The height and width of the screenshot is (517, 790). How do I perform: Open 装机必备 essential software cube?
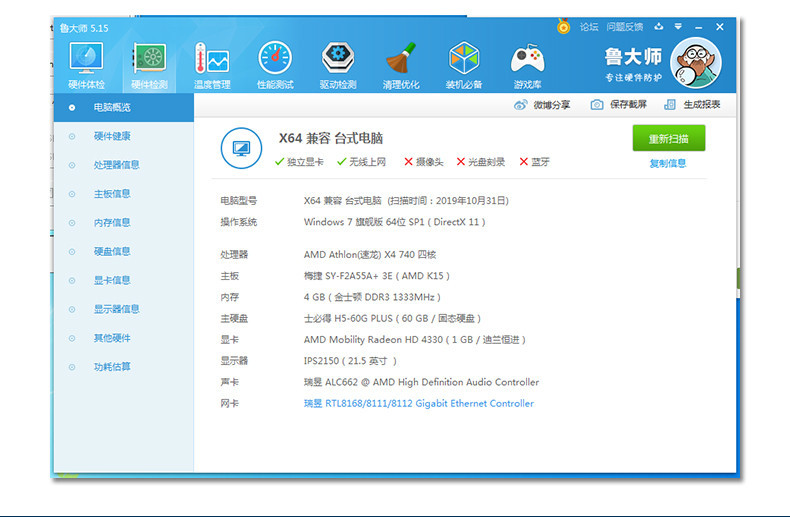coord(464,66)
